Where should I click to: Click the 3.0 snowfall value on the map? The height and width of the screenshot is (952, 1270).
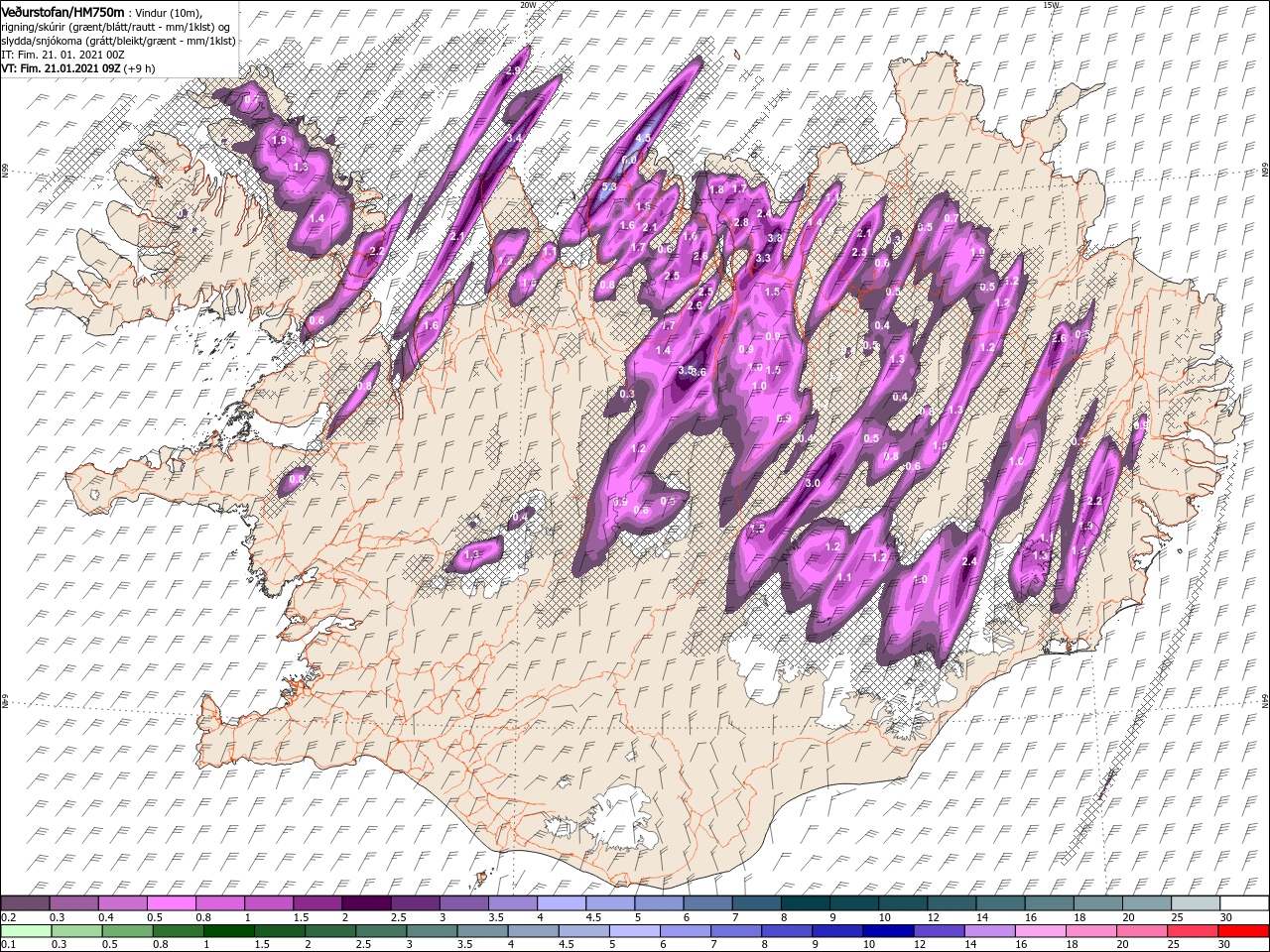[x=813, y=483]
